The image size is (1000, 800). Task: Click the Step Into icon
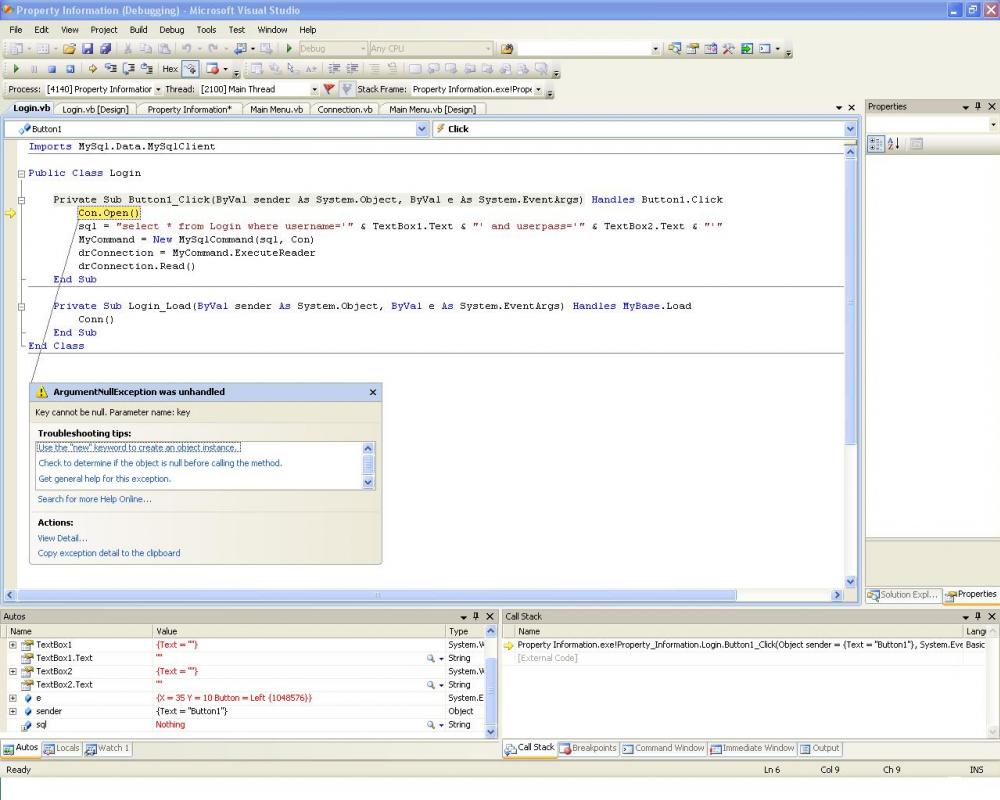point(110,69)
